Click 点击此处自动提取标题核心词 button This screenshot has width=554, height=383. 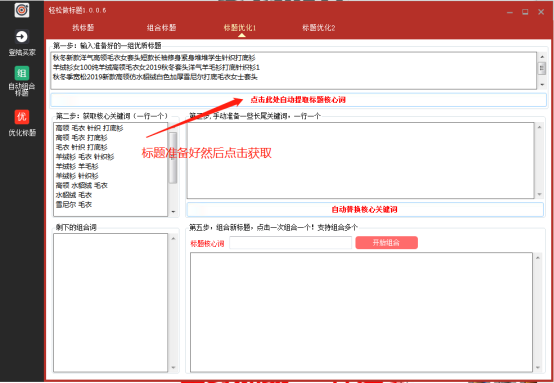(298, 100)
